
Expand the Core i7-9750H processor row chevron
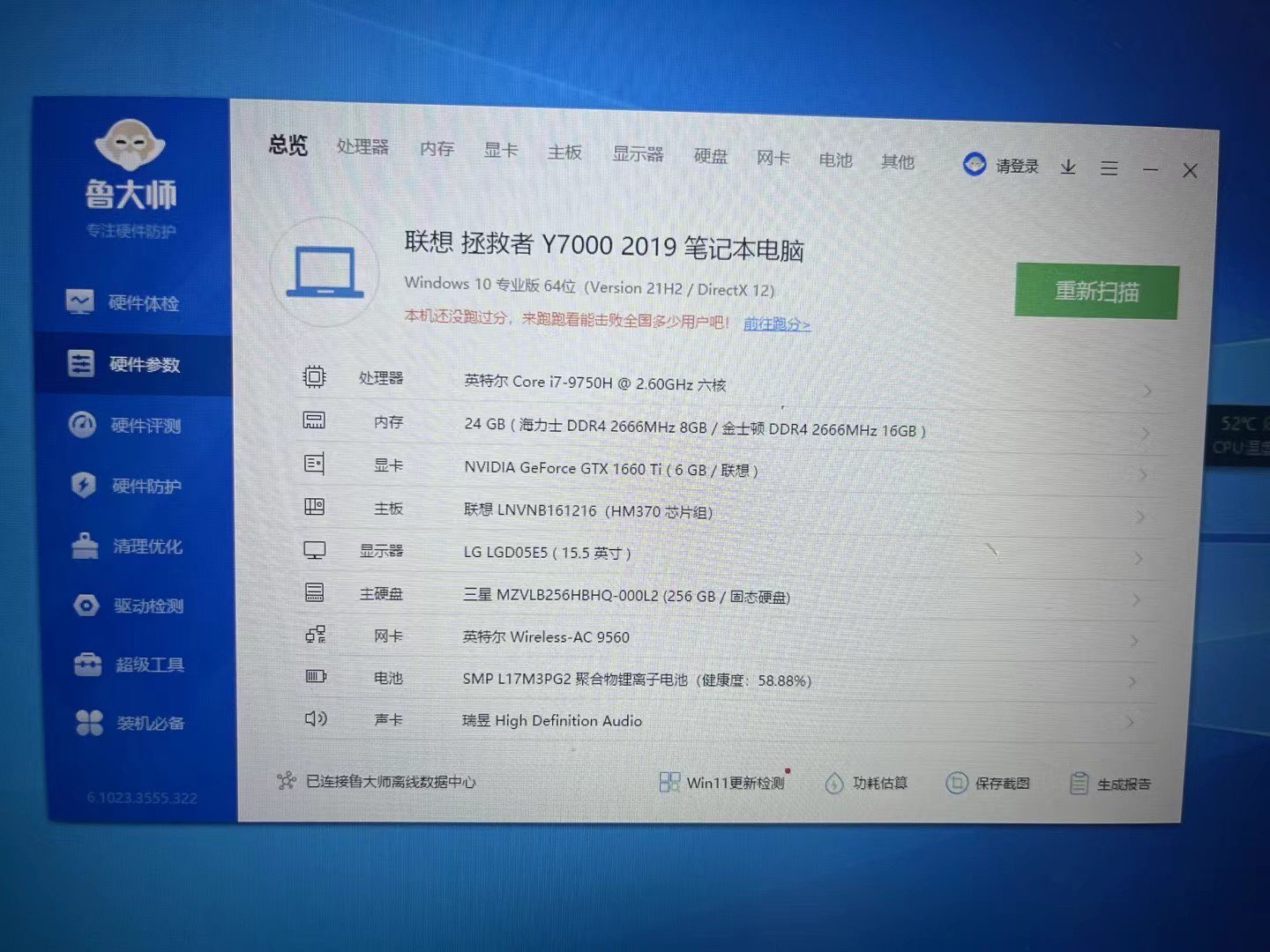[x=1147, y=390]
